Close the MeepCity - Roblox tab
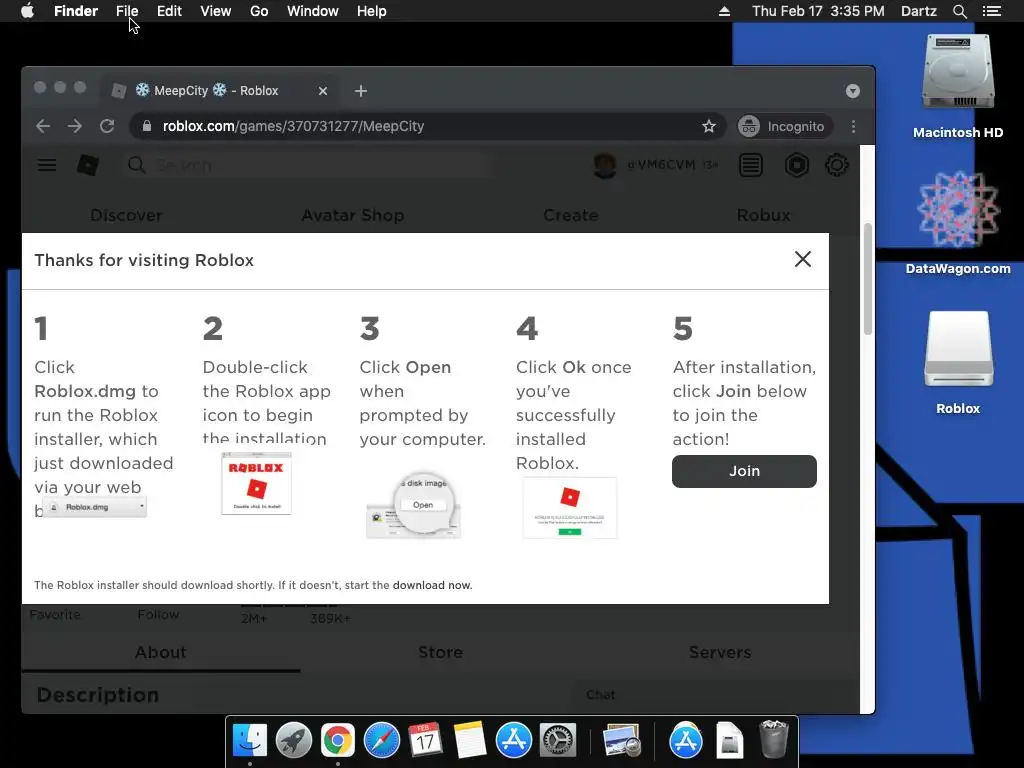Viewport: 1024px width, 768px height. [x=323, y=91]
